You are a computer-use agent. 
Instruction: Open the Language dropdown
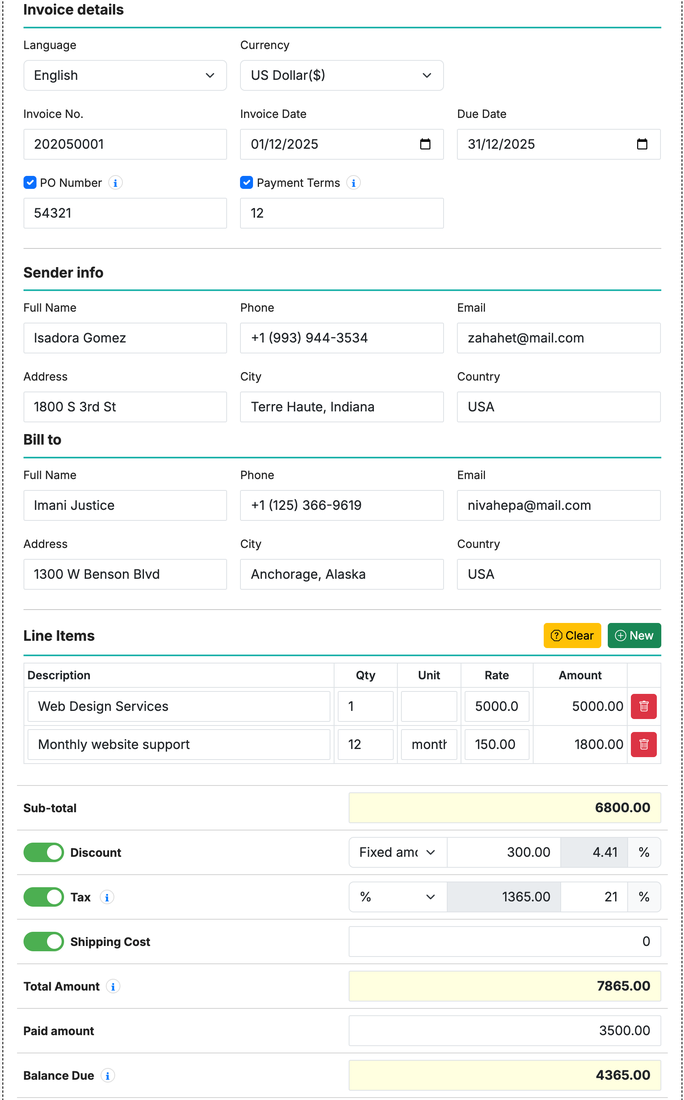point(124,75)
